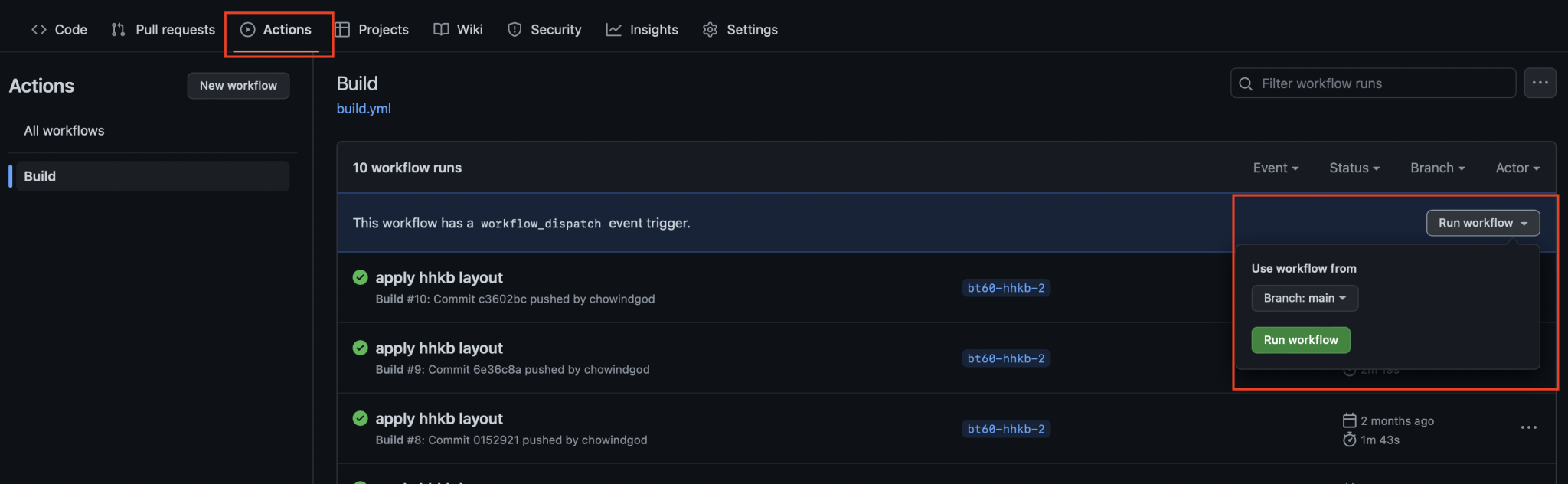The height and width of the screenshot is (484, 1568).
Task: Open the three-dot menu beside filter field
Action: click(1540, 83)
